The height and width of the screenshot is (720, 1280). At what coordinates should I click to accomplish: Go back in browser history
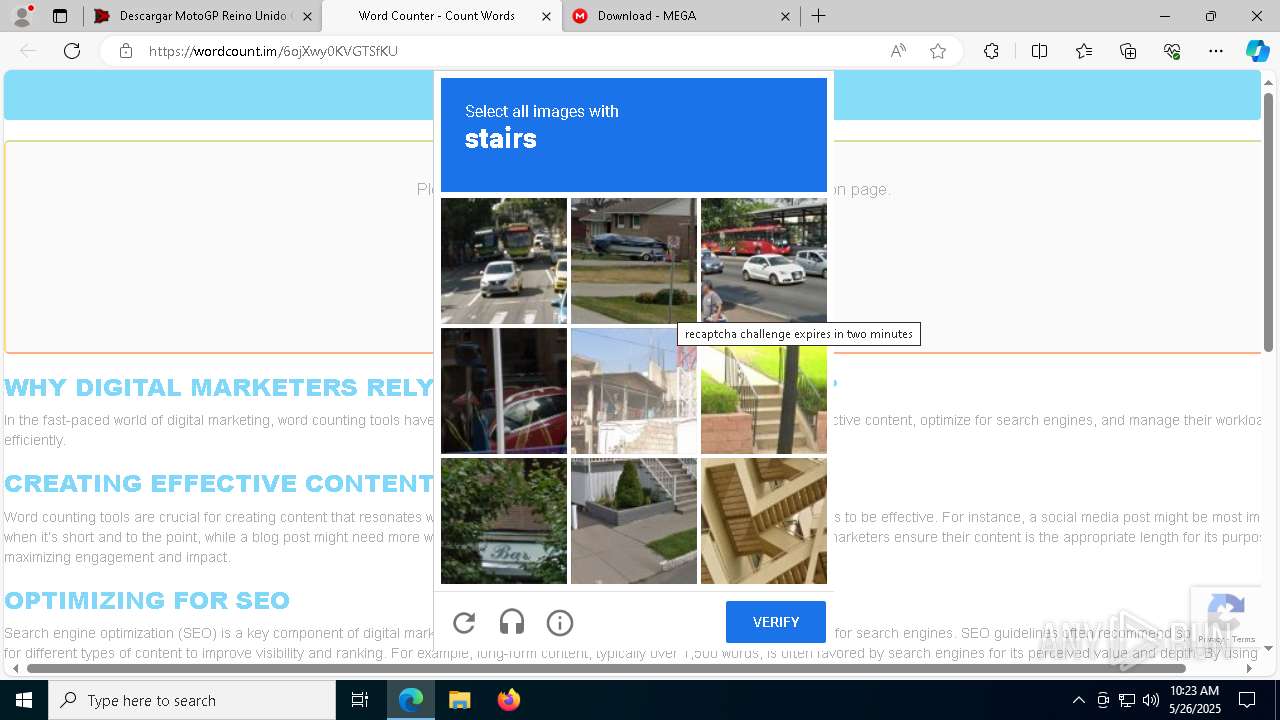(28, 51)
